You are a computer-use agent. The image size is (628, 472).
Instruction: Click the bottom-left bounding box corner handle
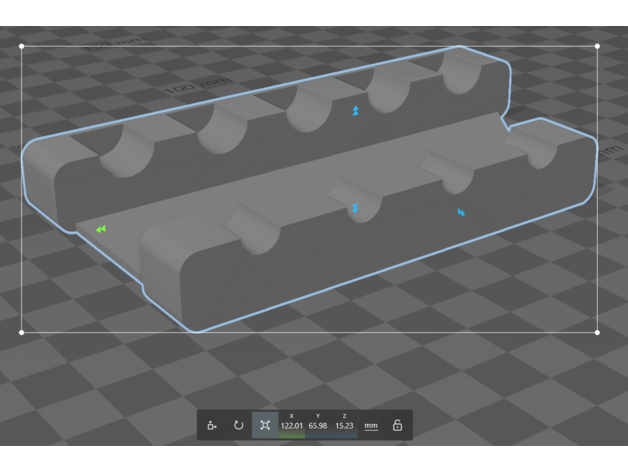click(22, 332)
